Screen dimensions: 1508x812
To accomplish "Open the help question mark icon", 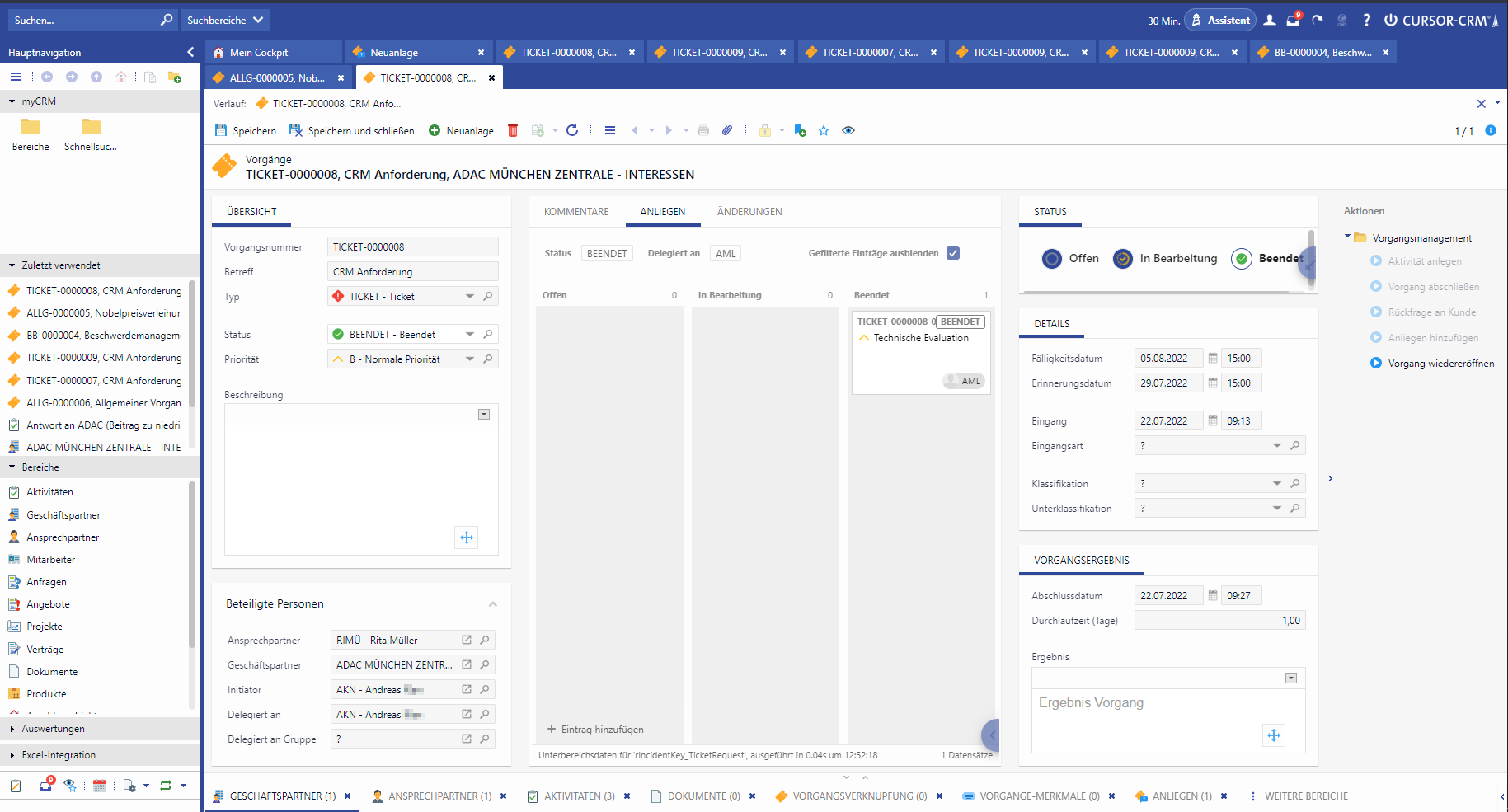I will point(1366,21).
